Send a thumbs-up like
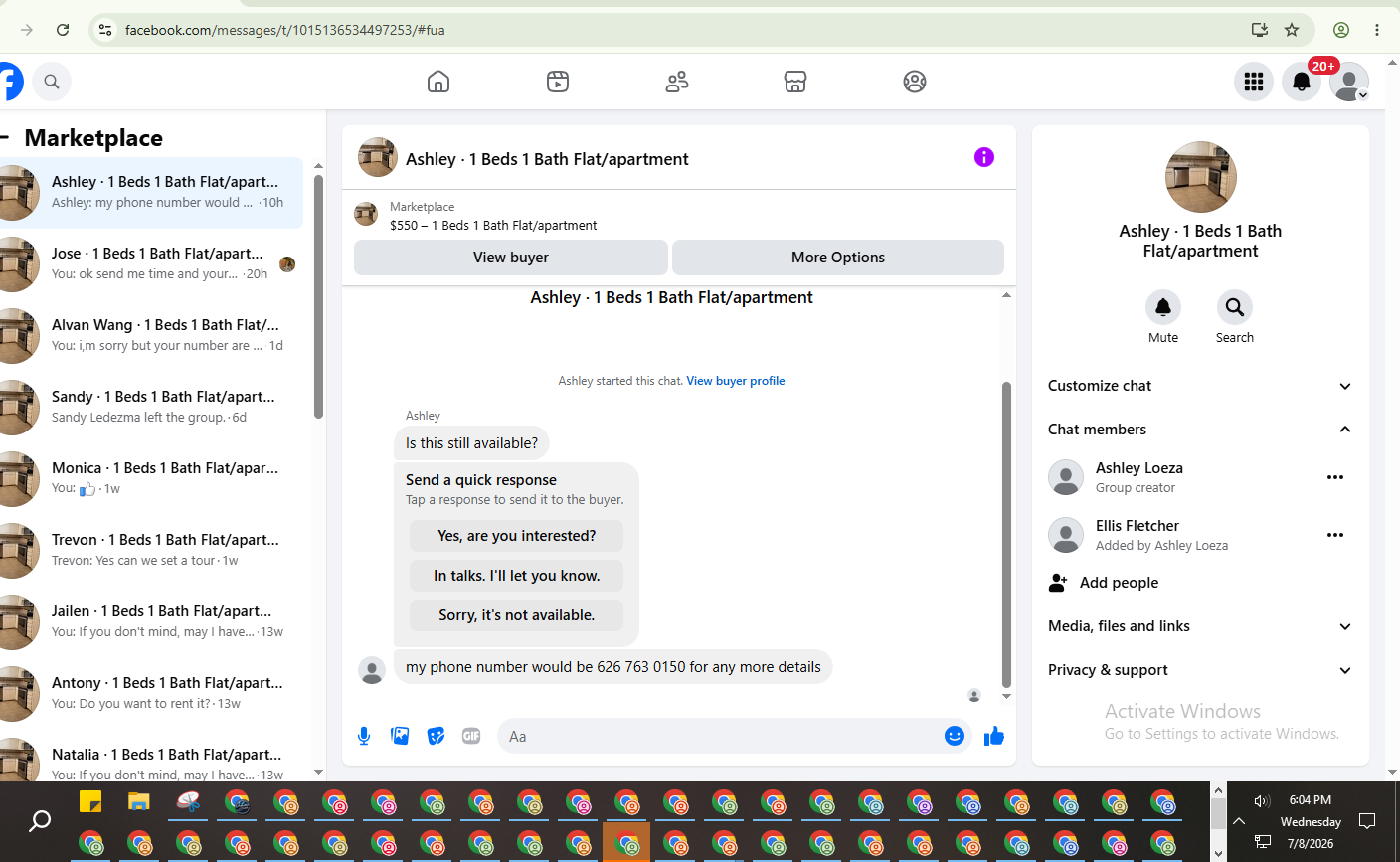Image resolution: width=1400 pixels, height=862 pixels. tap(994, 736)
